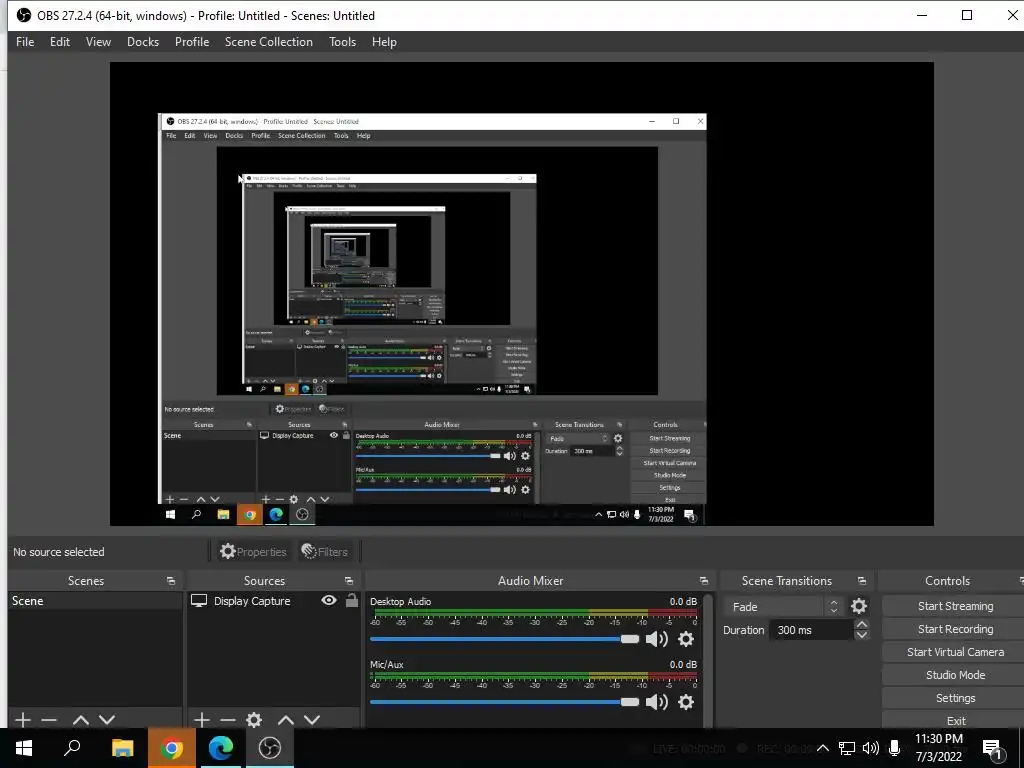Open the File menu

pos(25,42)
